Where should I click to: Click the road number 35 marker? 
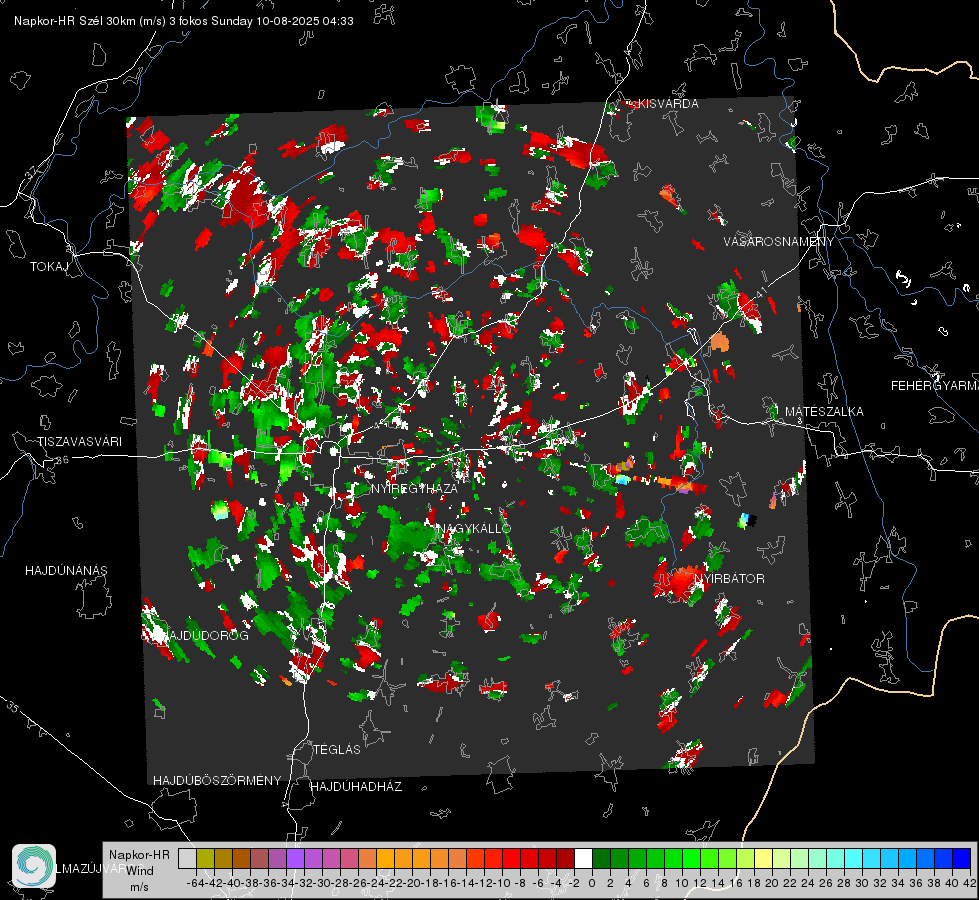coord(12,707)
